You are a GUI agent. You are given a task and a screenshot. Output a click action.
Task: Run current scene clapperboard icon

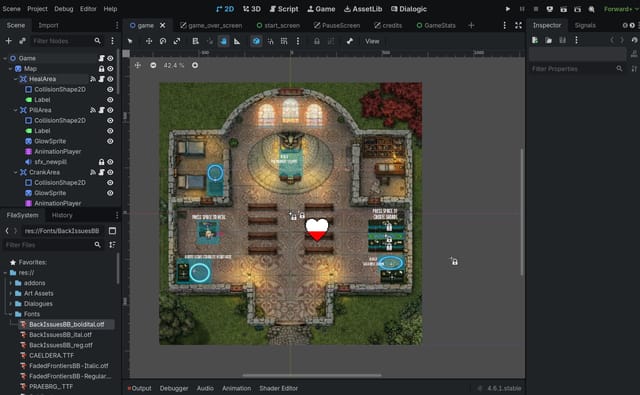pos(564,9)
